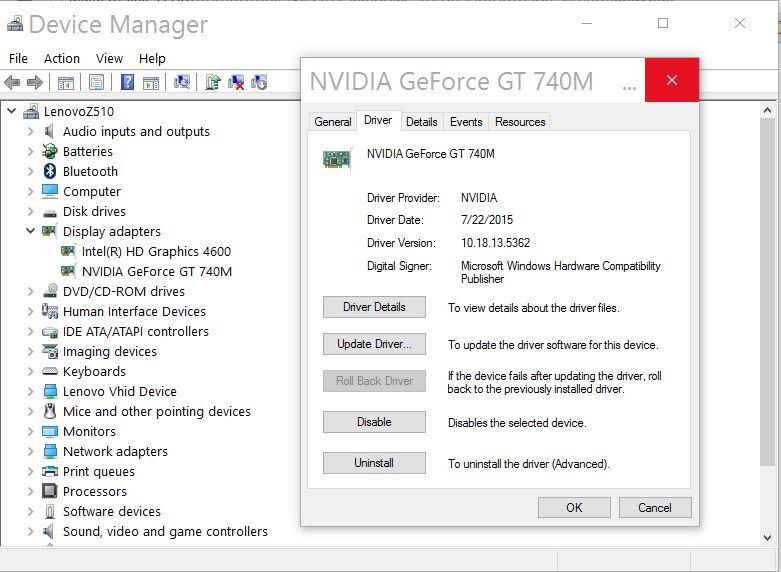Click the Uninstall device toolbar icon with red X
Image resolution: width=781 pixels, height=572 pixels.
pos(236,82)
